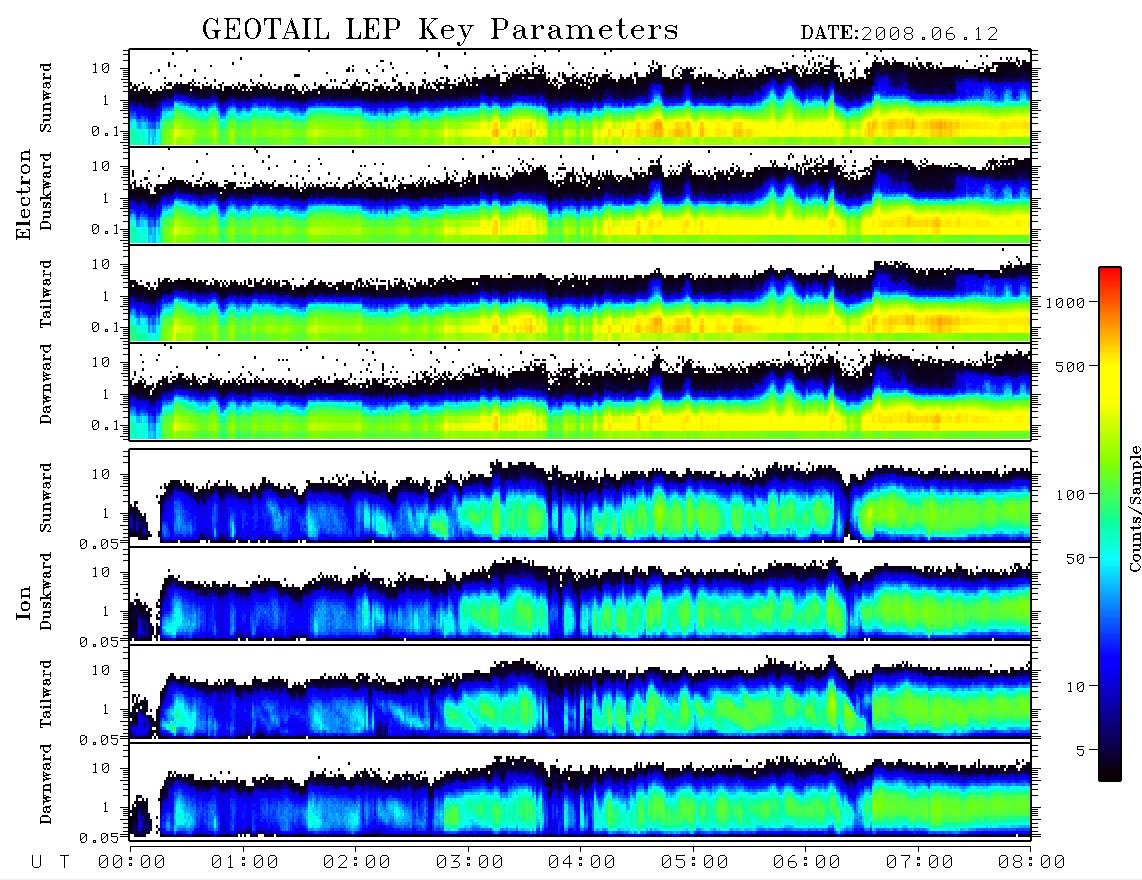Click the "Sunward" label of the Ion group
Viewport: 1142px width, 880px height.
click(46, 497)
